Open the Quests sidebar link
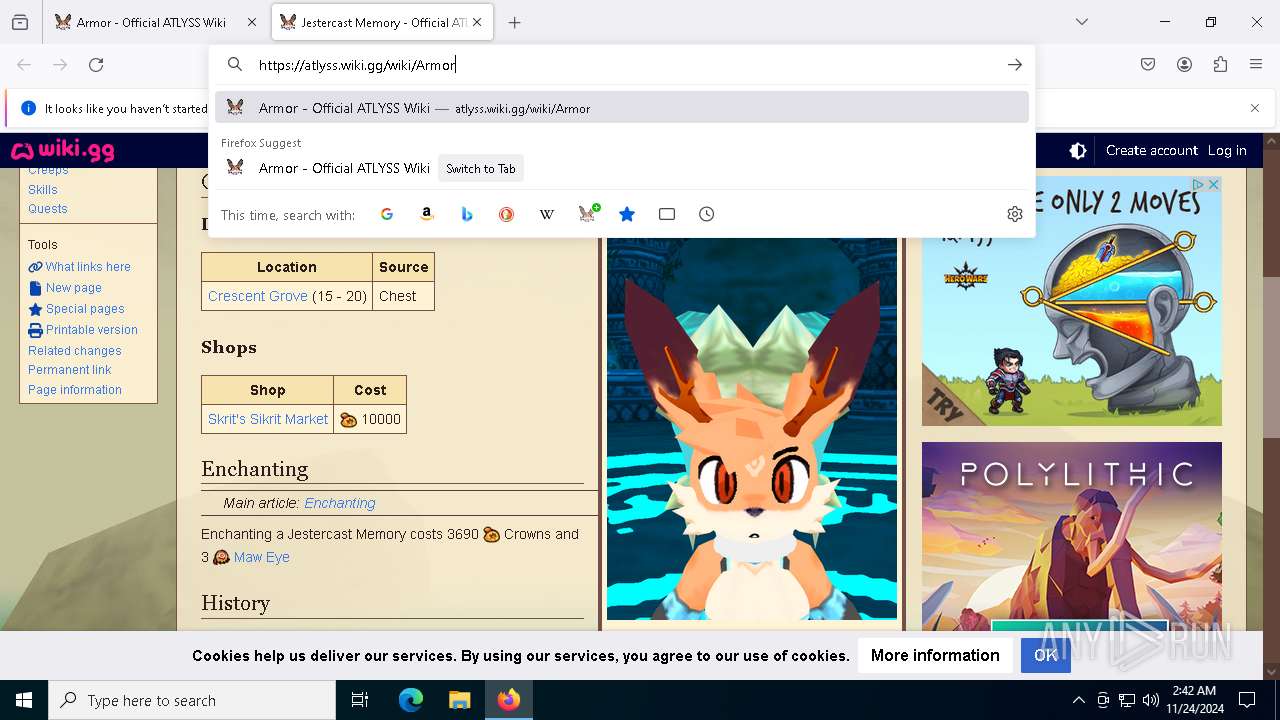Screen dimensions: 1280x720 tap(48, 209)
